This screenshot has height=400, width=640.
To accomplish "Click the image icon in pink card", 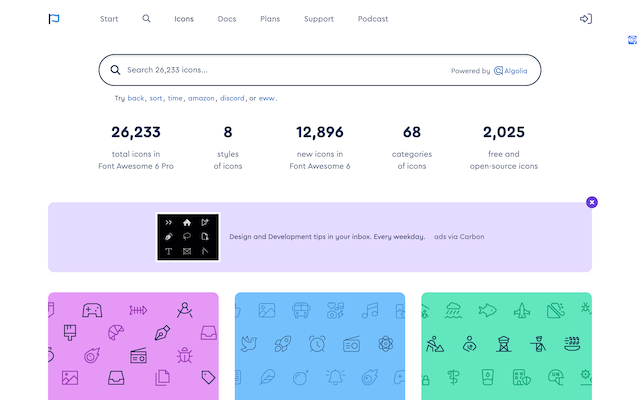I will coord(70,378).
